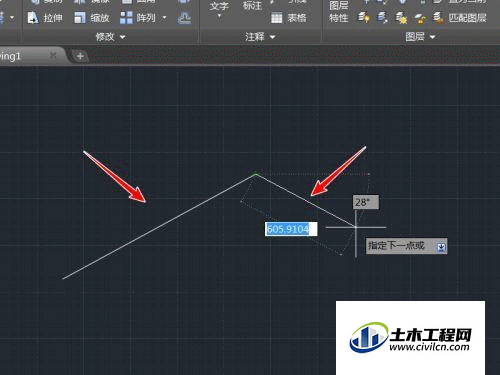500x375 pixels.
Task: Open the dropdown arrow at far left of ribbon
Action: point(12,17)
